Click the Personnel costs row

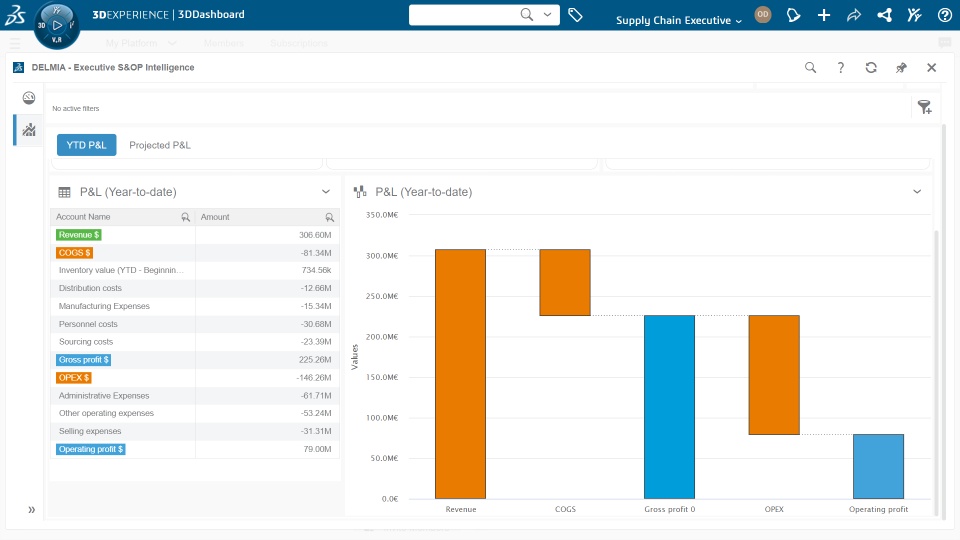click(x=194, y=324)
